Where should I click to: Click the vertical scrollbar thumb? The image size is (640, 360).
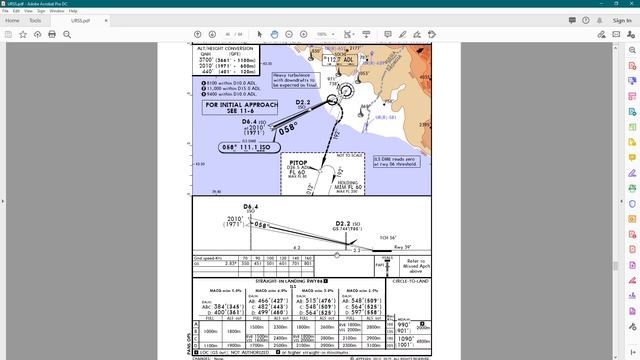click(616, 266)
